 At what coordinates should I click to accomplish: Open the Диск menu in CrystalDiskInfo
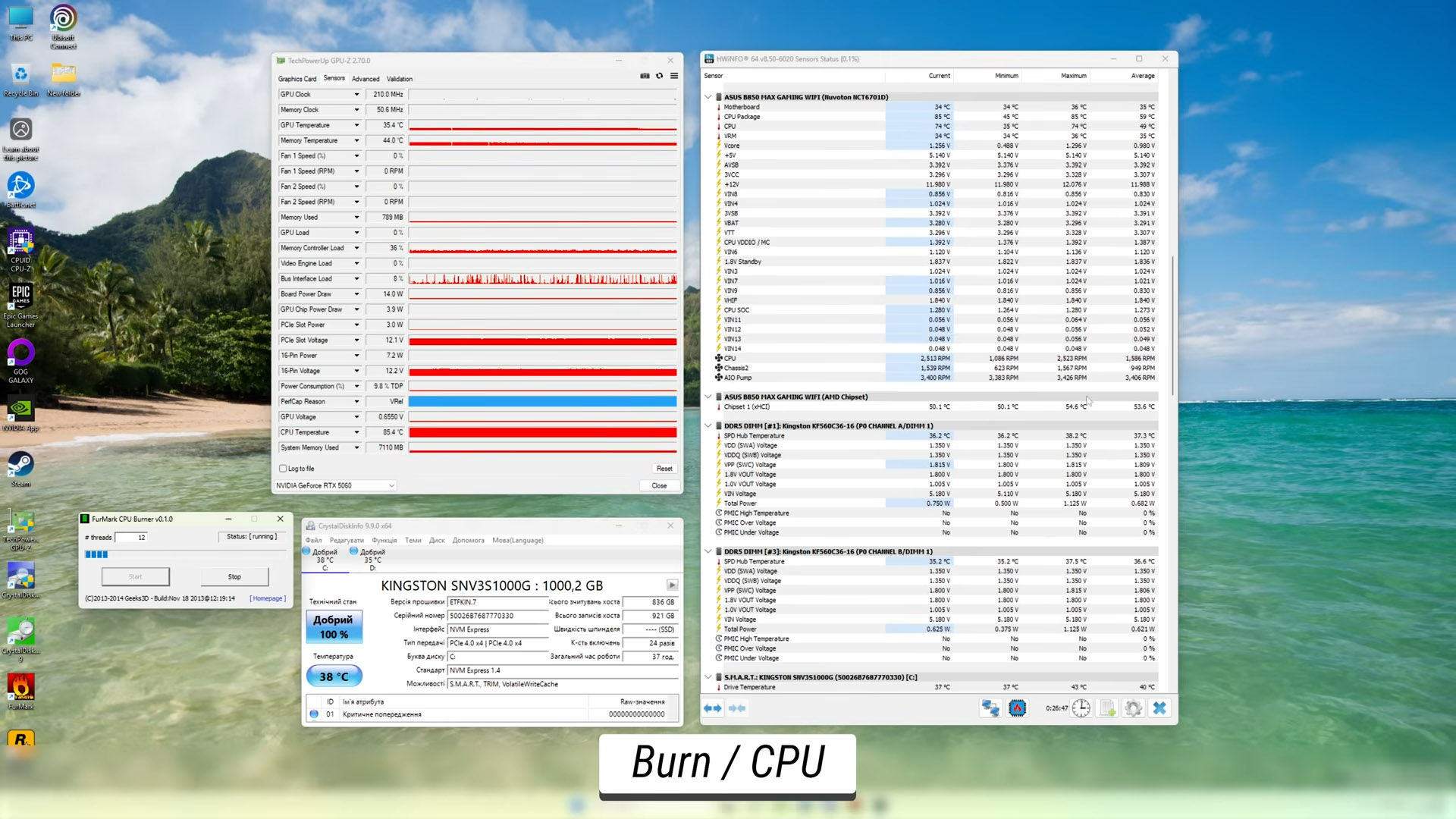[x=437, y=541]
